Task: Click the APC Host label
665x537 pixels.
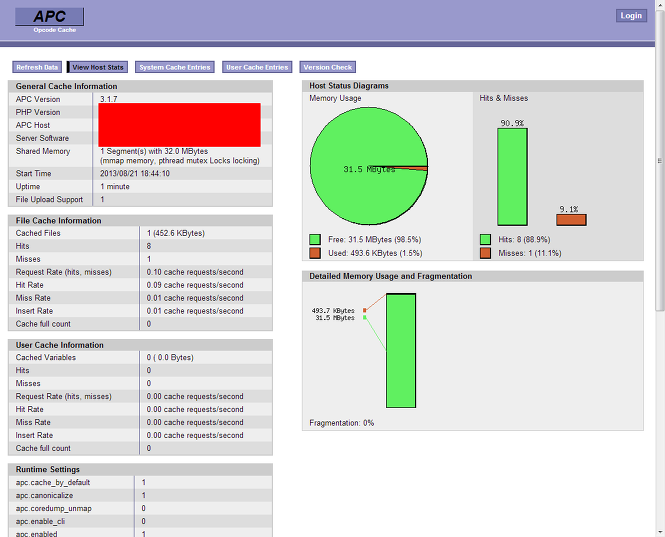Action: pyautogui.click(x=33, y=125)
